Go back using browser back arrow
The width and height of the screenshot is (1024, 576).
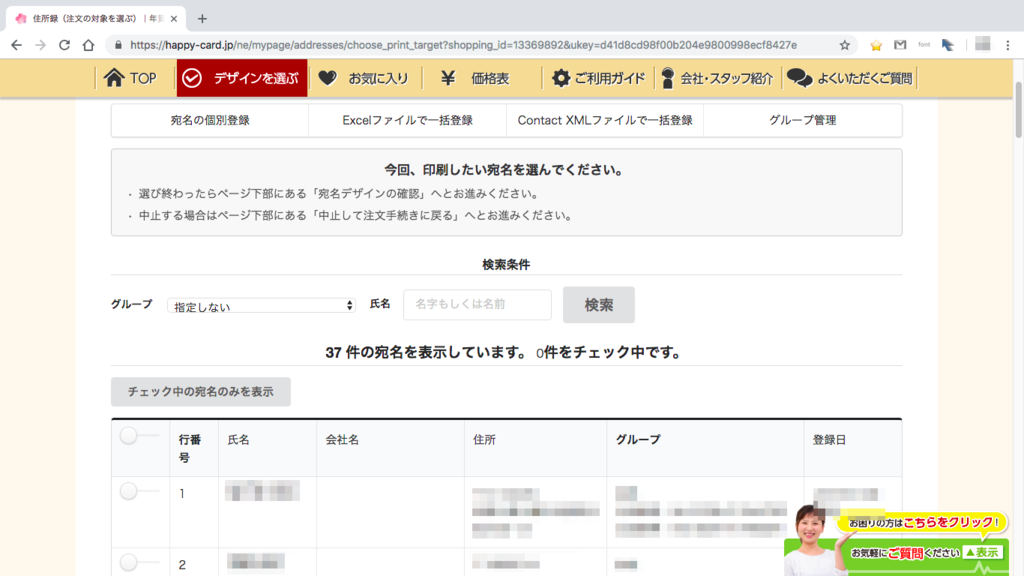pos(16,45)
